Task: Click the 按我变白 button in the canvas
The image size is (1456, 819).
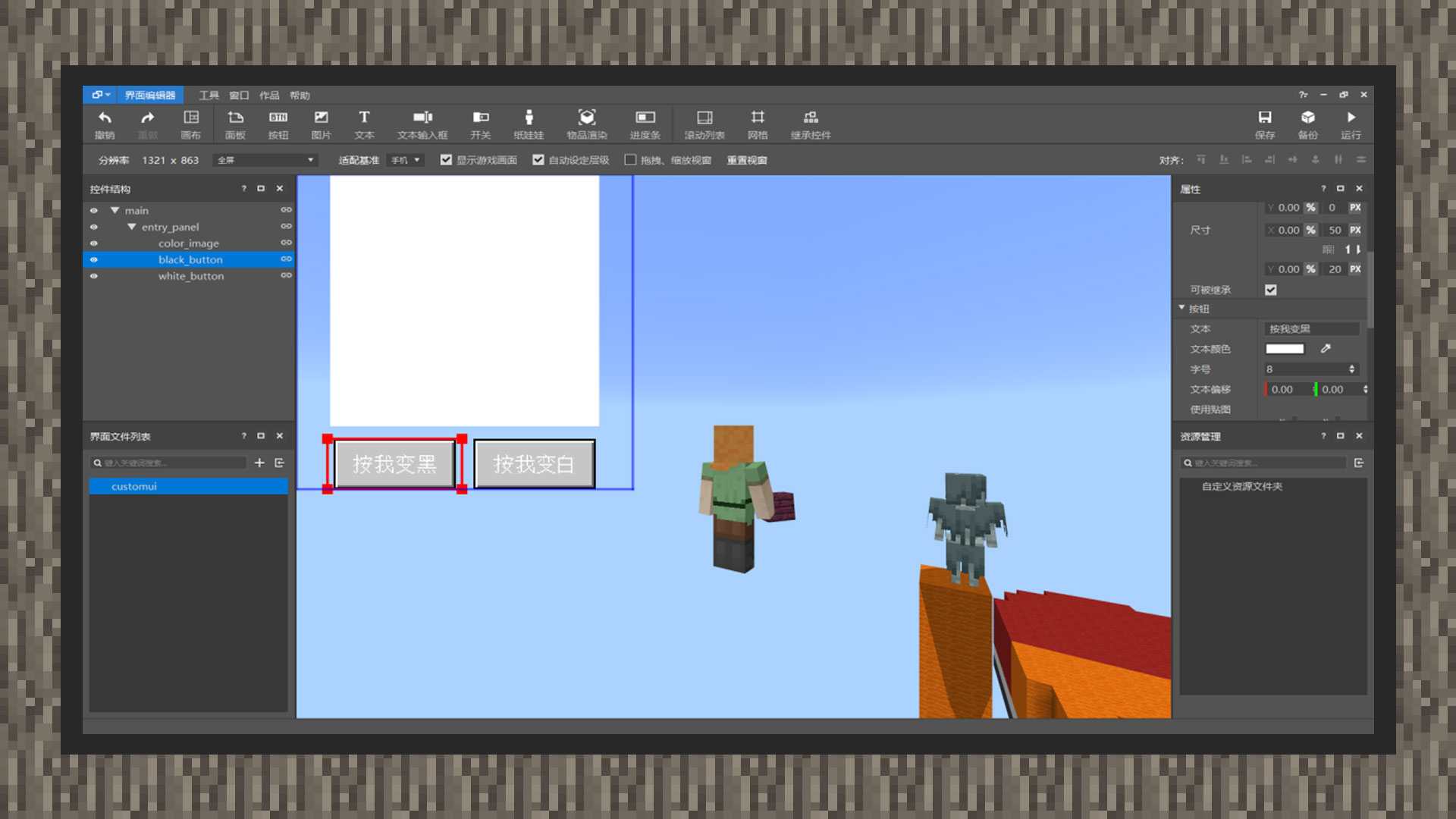Action: 535,464
